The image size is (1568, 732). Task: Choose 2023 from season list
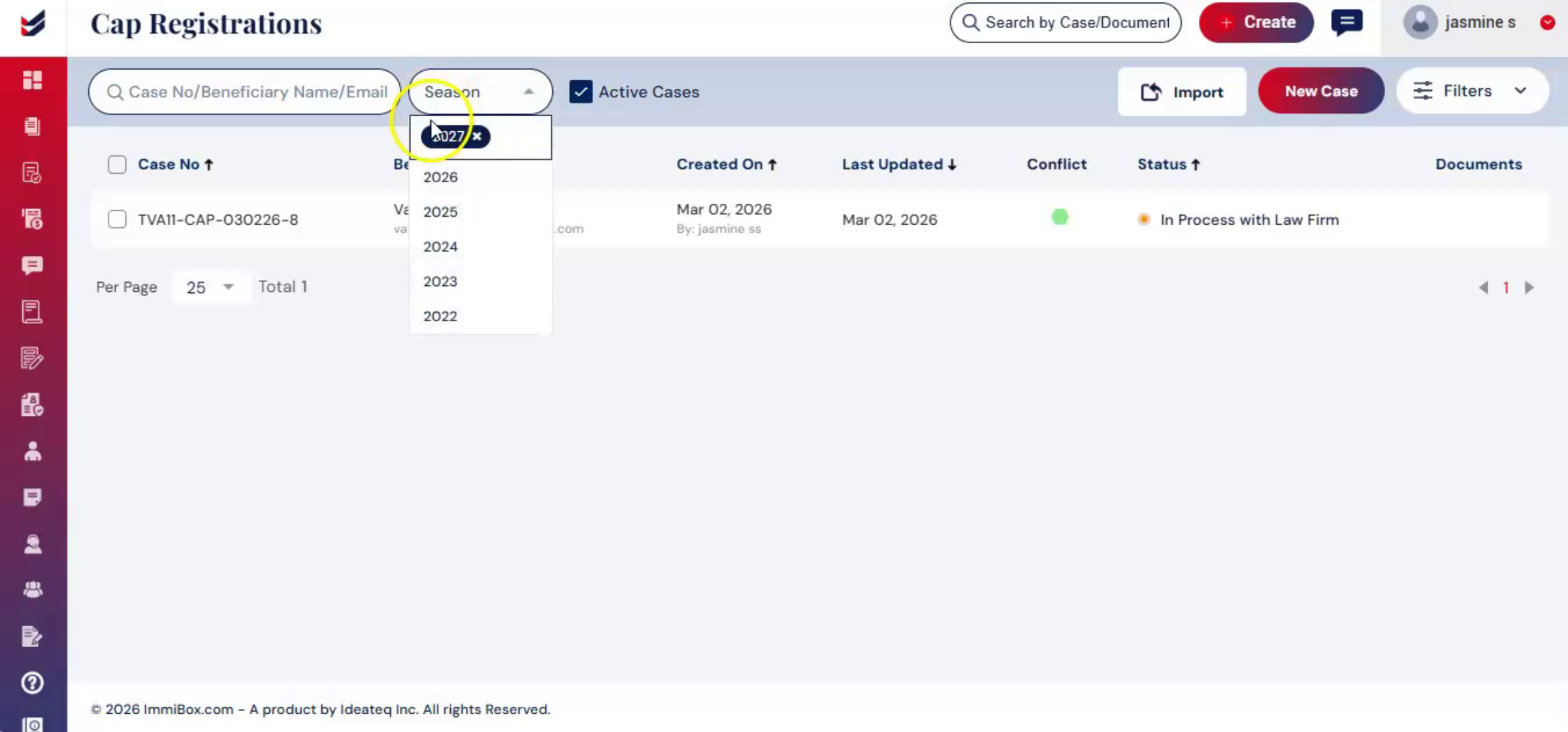click(x=480, y=281)
